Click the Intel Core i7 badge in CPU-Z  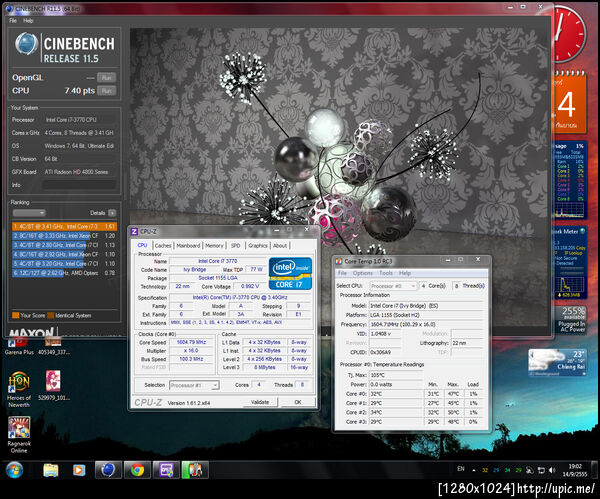coord(290,273)
